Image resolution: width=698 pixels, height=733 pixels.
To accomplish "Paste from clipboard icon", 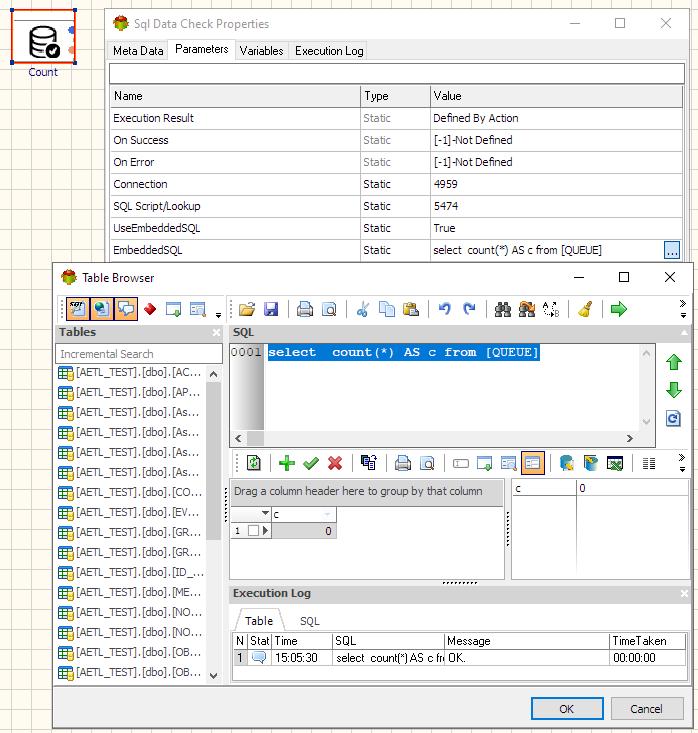I will coord(411,309).
